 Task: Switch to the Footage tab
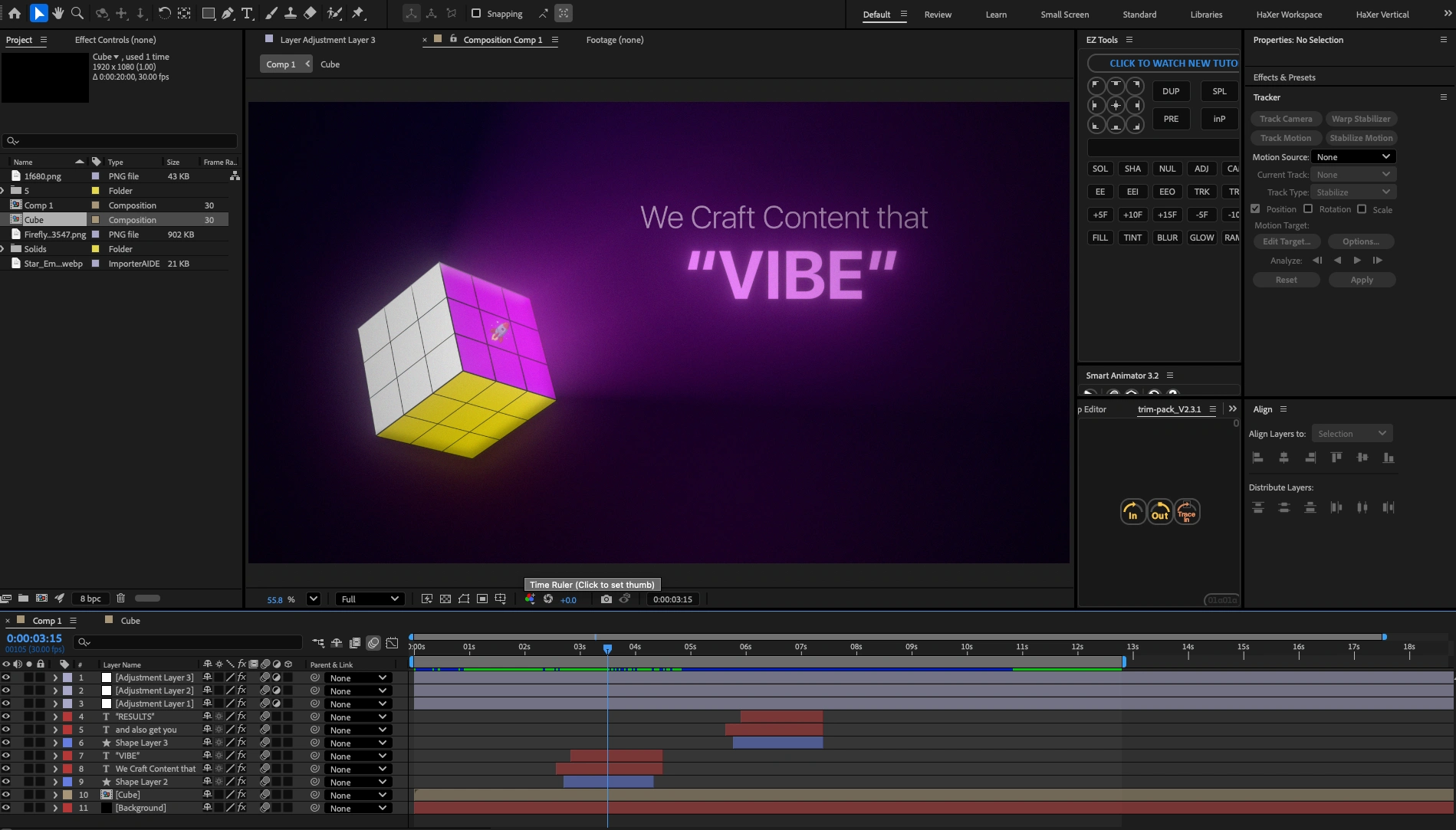tap(613, 39)
